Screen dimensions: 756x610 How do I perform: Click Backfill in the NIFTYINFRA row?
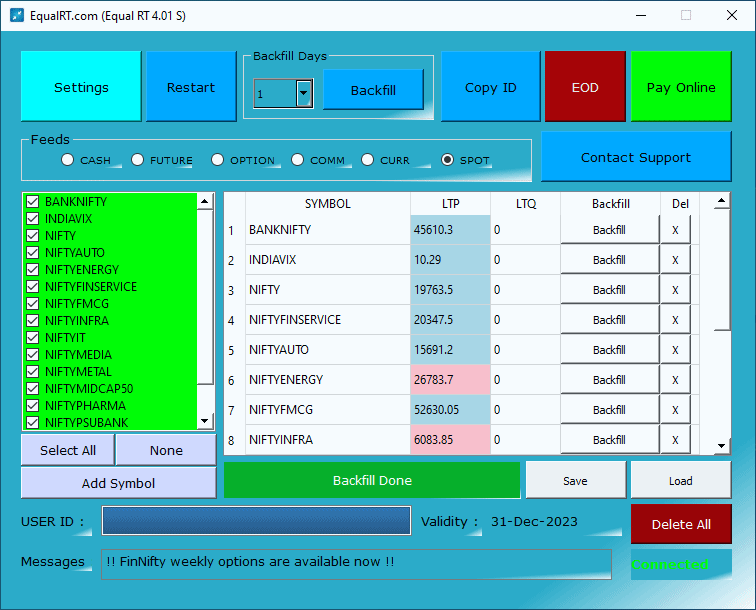609,439
